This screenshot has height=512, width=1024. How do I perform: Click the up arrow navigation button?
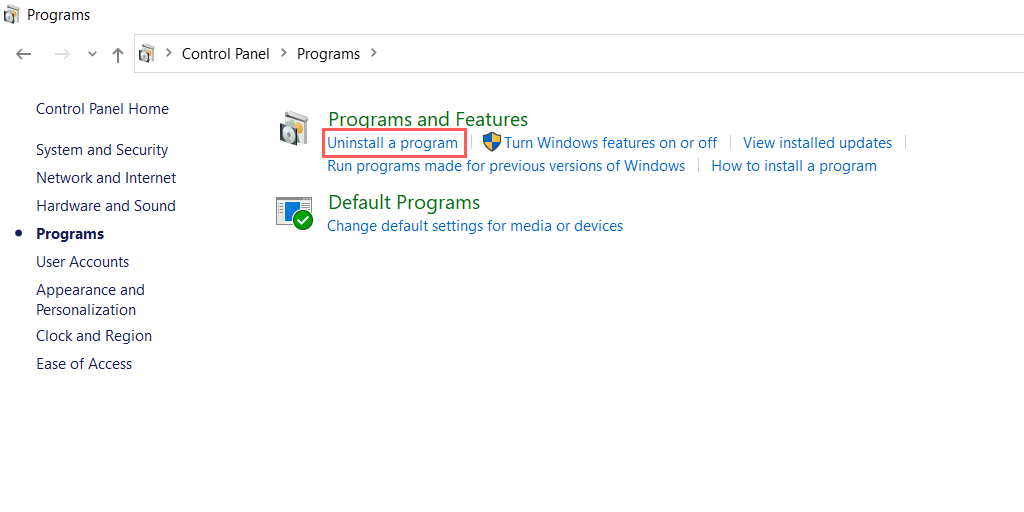[x=118, y=54]
